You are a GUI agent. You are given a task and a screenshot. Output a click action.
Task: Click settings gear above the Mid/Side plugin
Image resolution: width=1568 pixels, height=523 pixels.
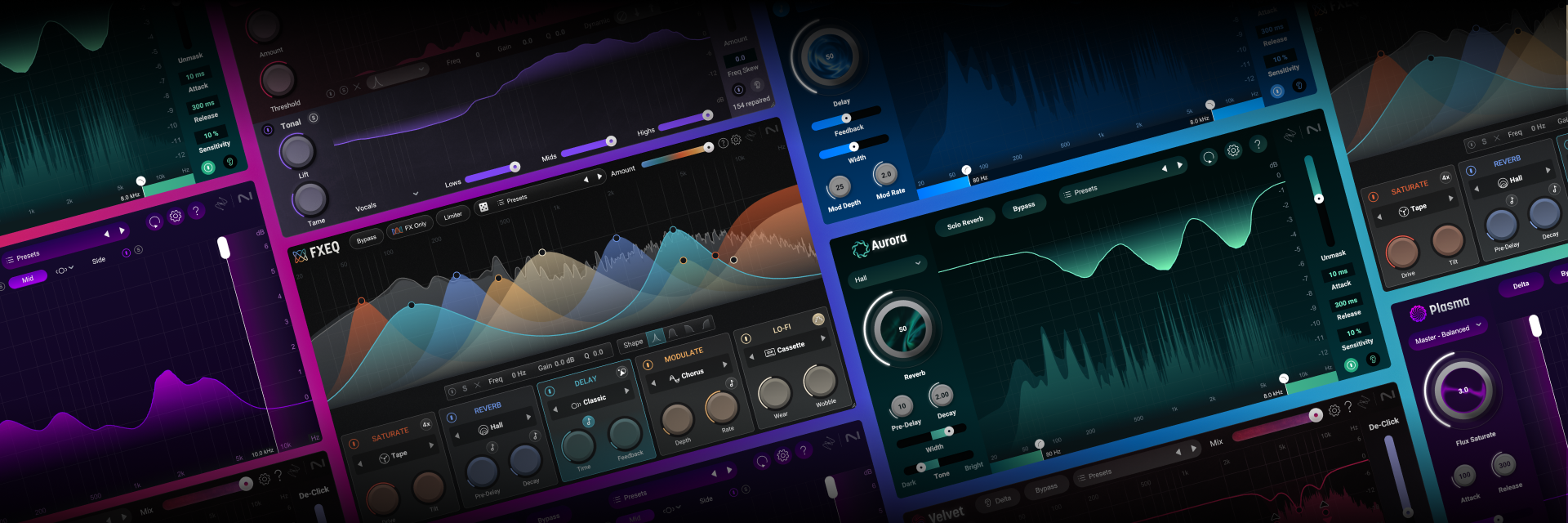click(x=175, y=216)
